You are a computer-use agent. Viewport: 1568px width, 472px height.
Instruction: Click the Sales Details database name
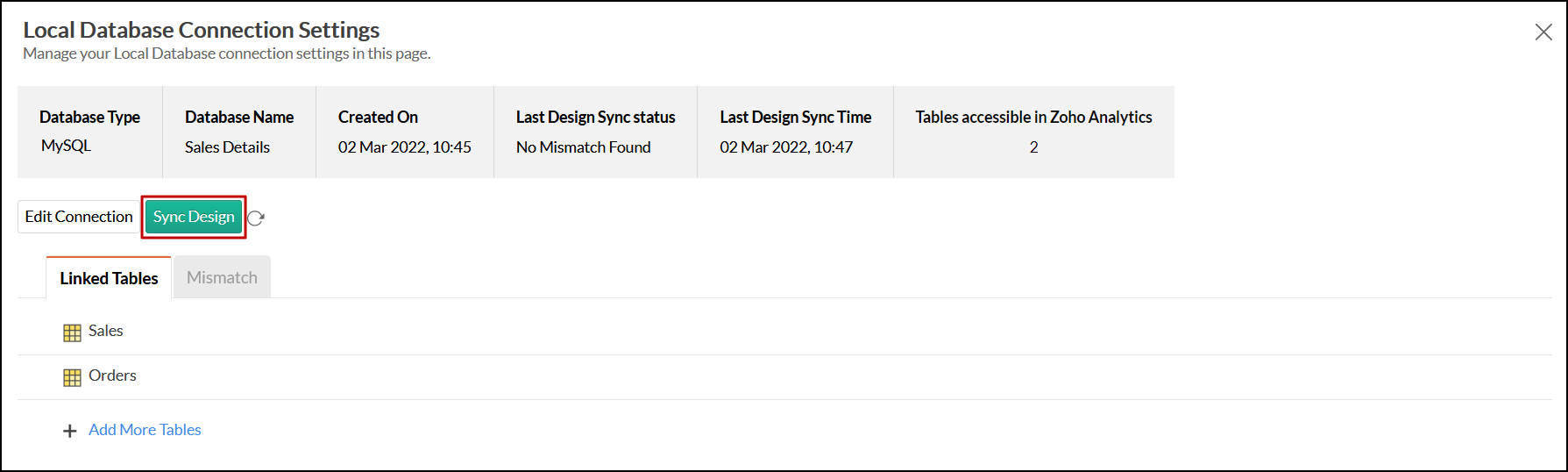click(227, 147)
